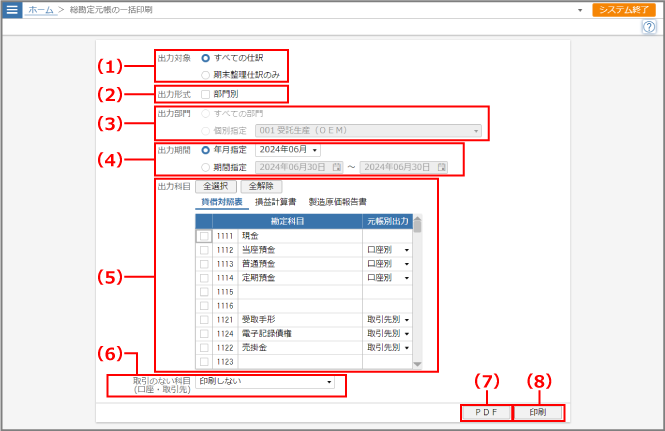The height and width of the screenshot is (431, 665).
Task: Switch to 貸借対照表 tab
Action: point(222,202)
